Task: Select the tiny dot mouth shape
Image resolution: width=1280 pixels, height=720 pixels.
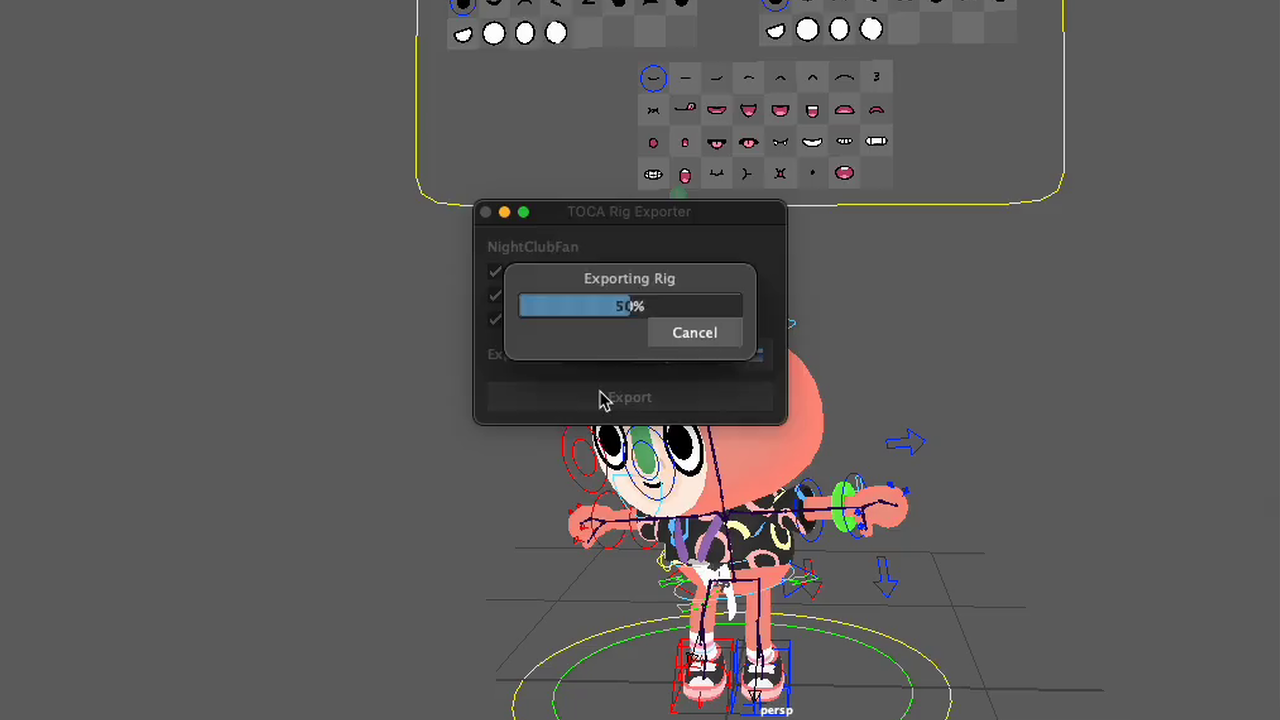Action: click(x=812, y=174)
